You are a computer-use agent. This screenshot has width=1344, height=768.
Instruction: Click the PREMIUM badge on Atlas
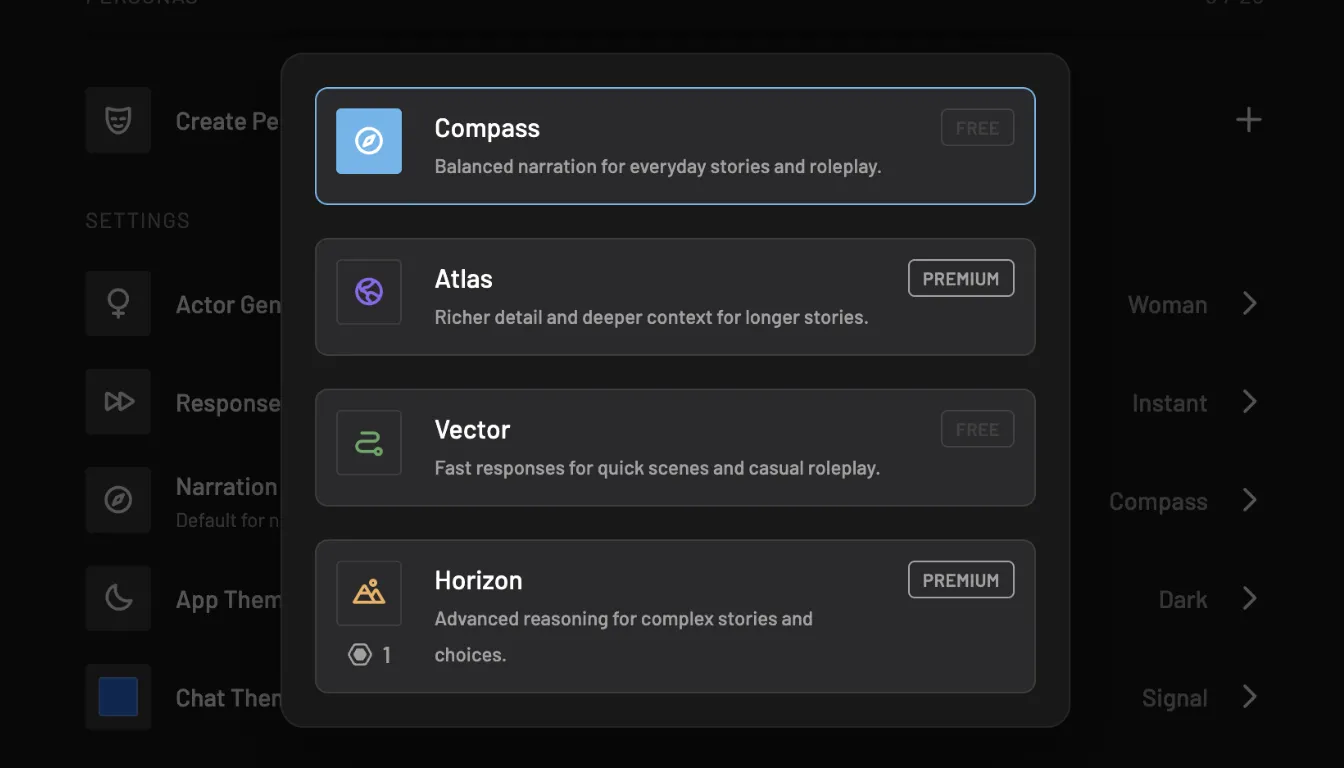click(x=961, y=279)
